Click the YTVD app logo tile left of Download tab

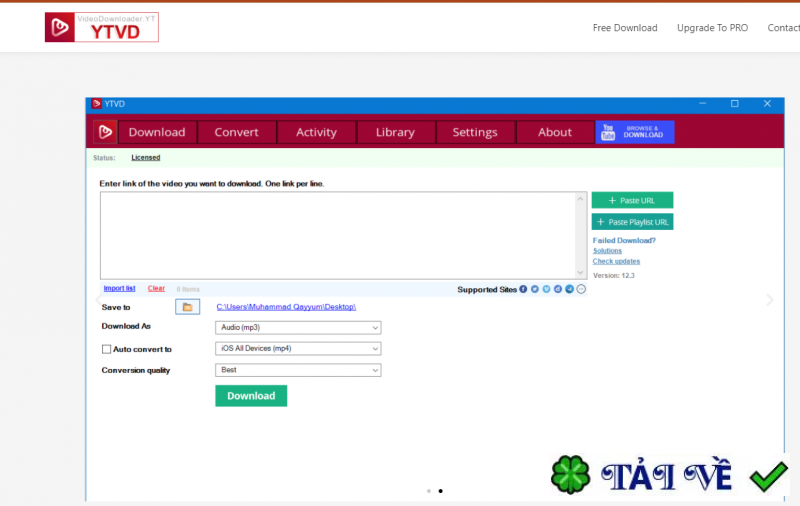click(x=105, y=132)
